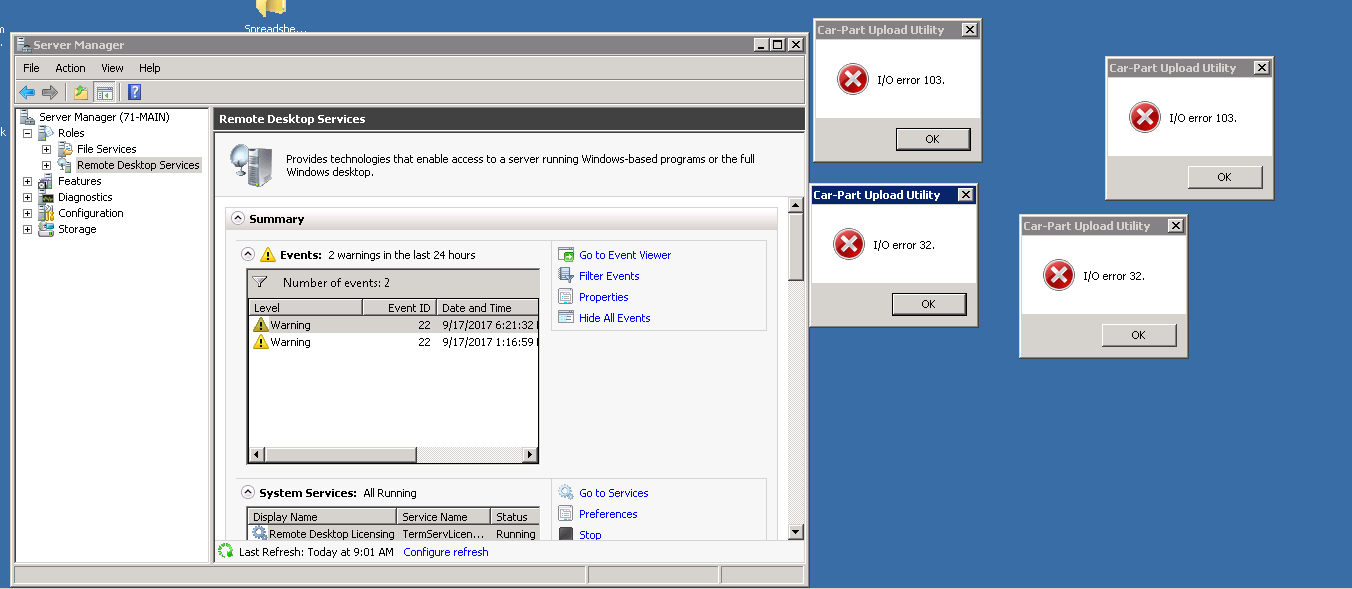Click the Preferences icon in System Services

click(566, 514)
